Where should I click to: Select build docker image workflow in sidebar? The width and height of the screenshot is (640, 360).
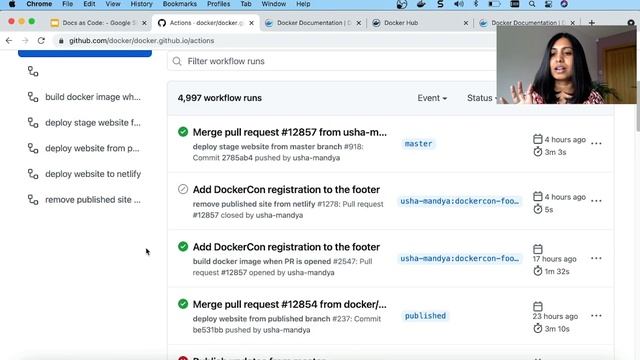point(93,97)
